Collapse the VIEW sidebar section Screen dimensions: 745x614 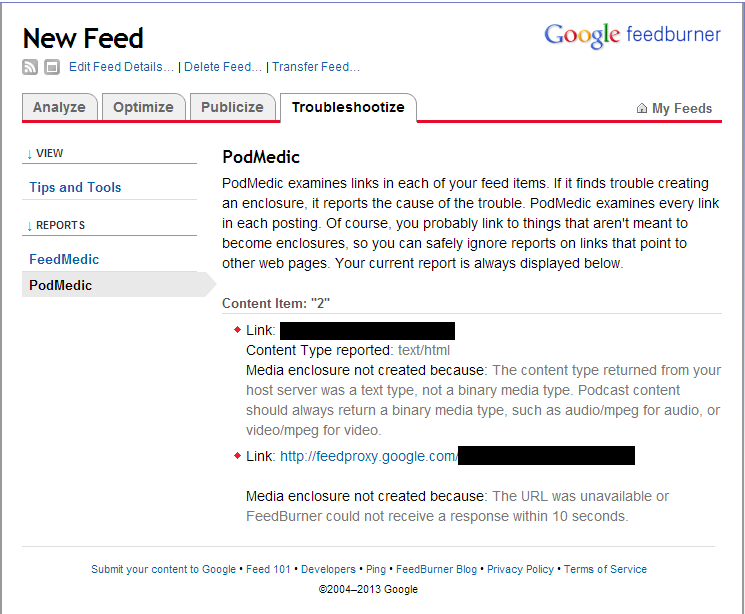click(45, 153)
